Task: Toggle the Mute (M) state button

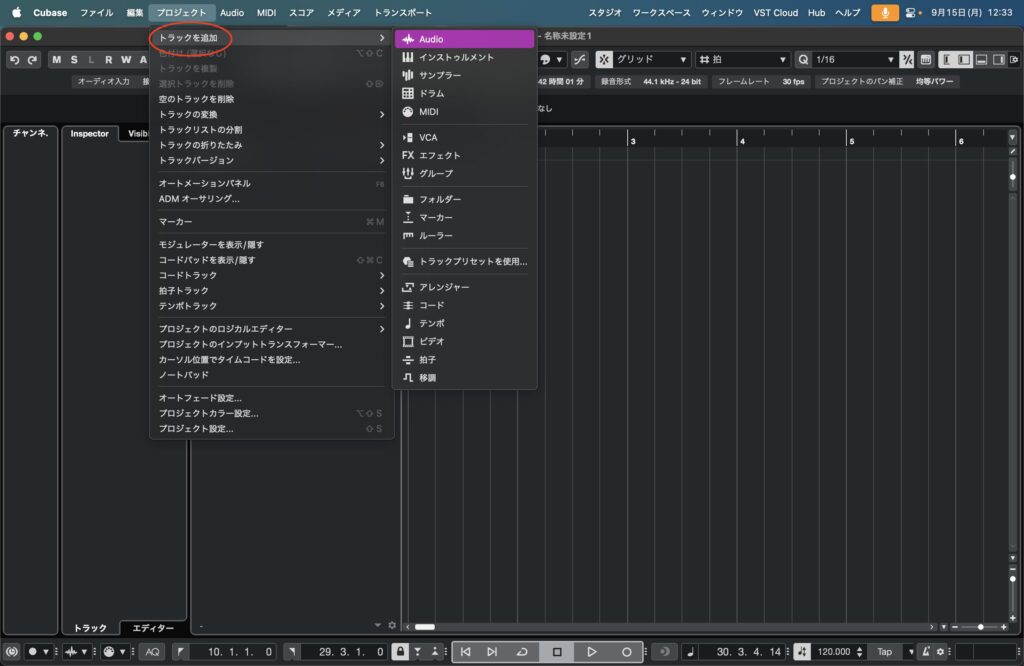Action: click(x=57, y=60)
